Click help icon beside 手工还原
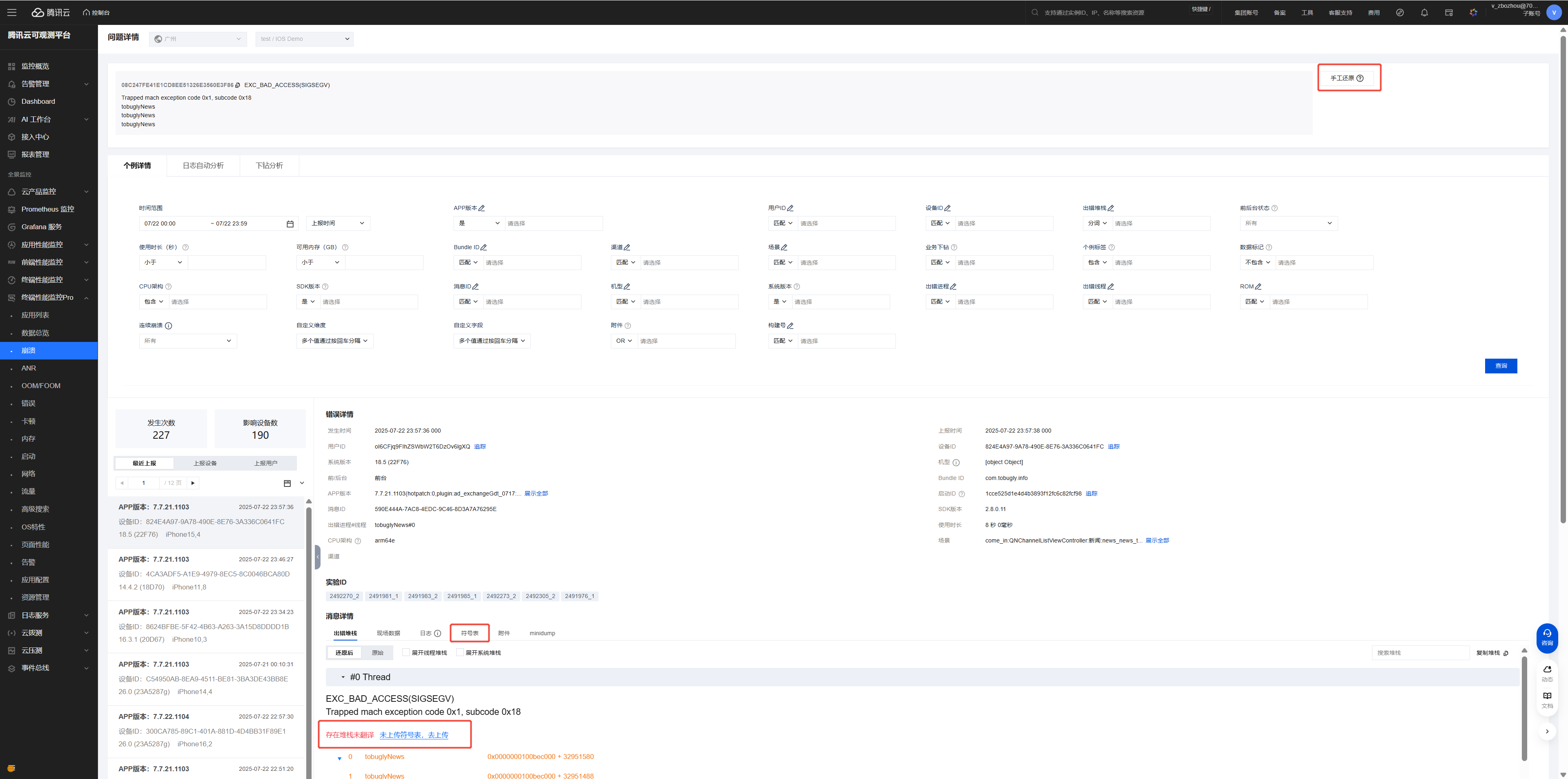This screenshot has width=1568, height=779. (x=1360, y=78)
